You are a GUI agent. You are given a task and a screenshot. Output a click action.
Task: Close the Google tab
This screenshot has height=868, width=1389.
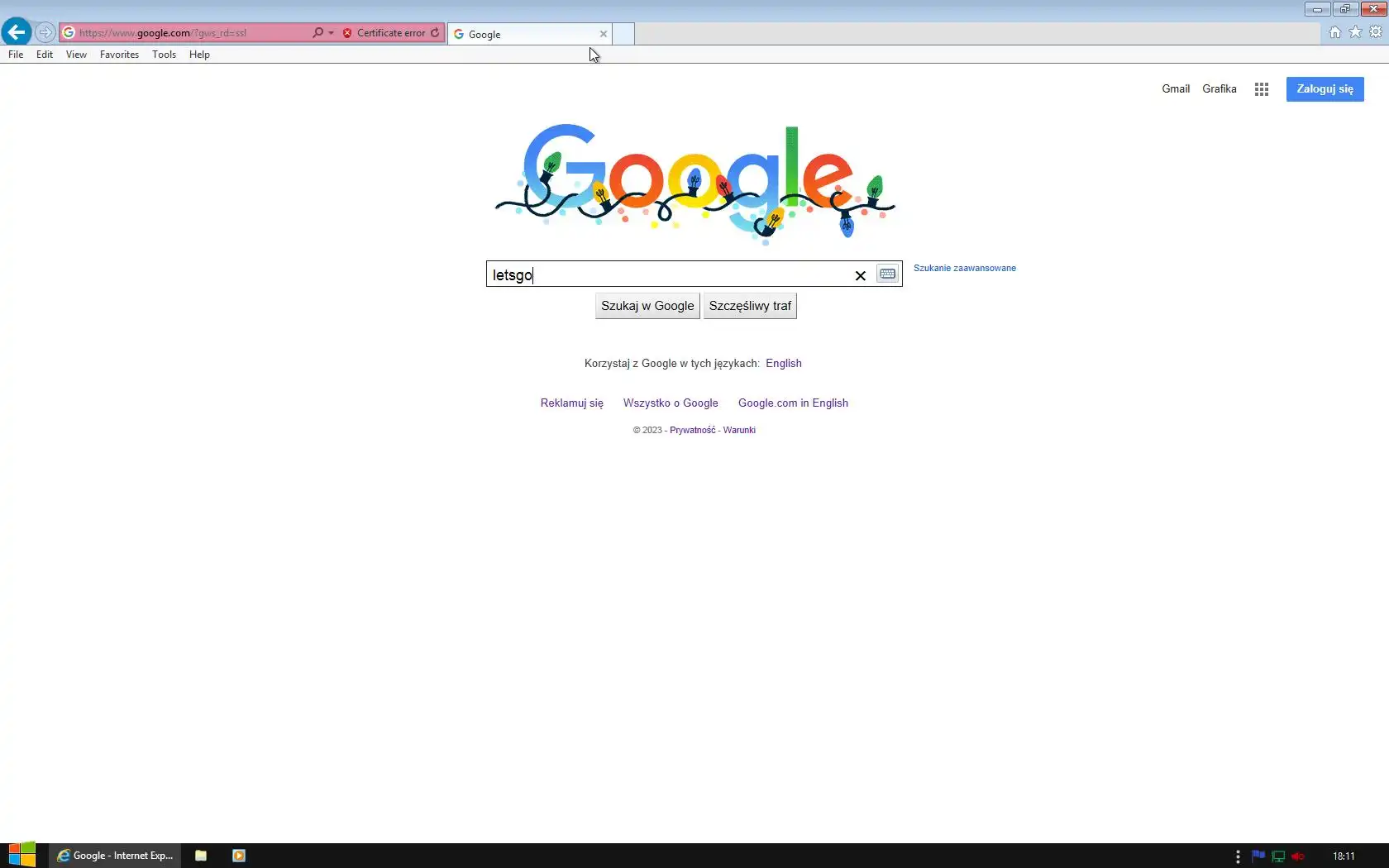tap(604, 34)
